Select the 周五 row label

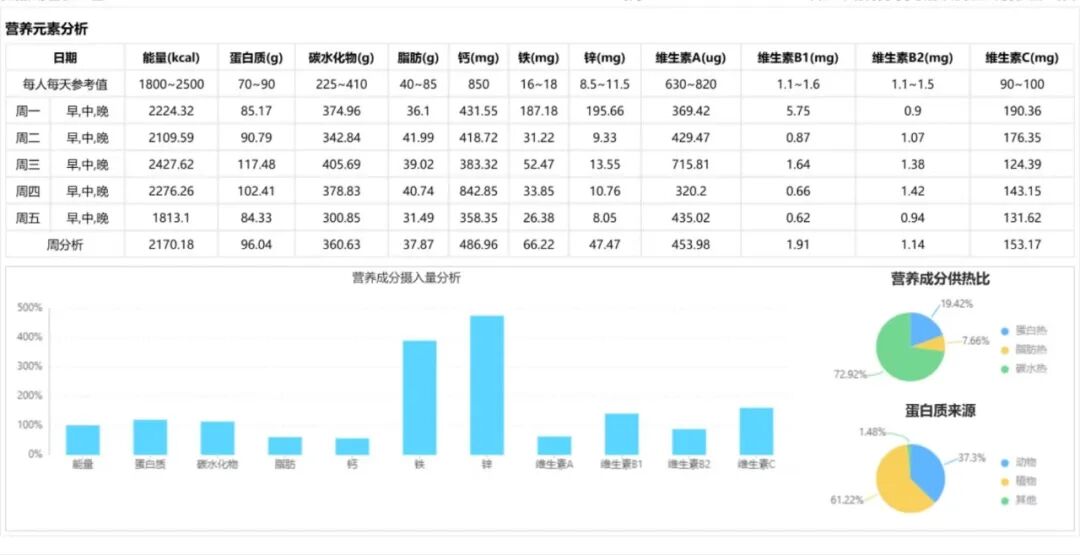(28, 218)
